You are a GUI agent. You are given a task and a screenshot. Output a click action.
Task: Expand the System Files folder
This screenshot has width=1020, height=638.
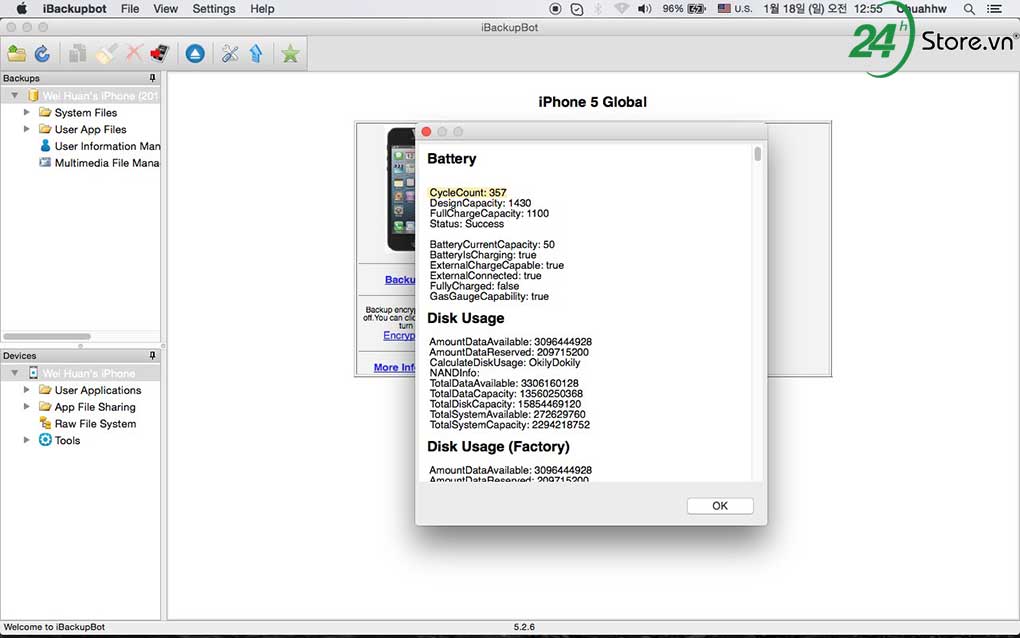pos(27,113)
